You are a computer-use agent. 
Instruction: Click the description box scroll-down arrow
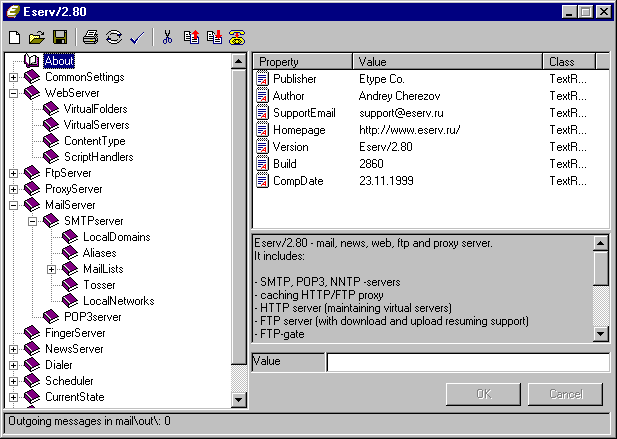pyautogui.click(x=600, y=334)
